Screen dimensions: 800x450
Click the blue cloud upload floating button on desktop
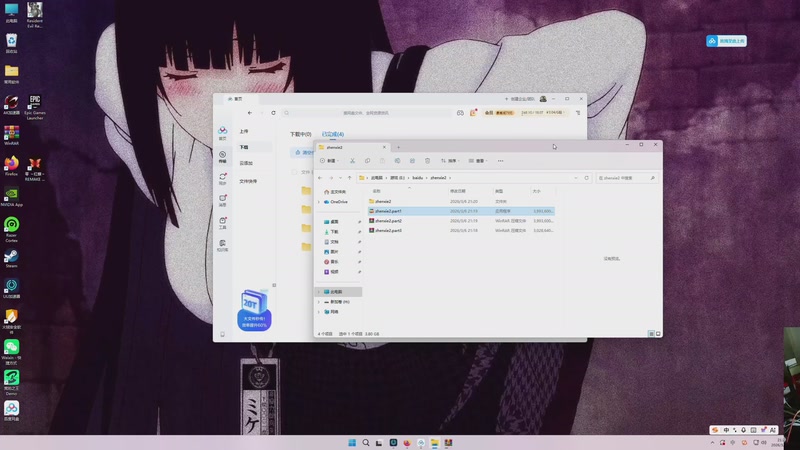(726, 41)
